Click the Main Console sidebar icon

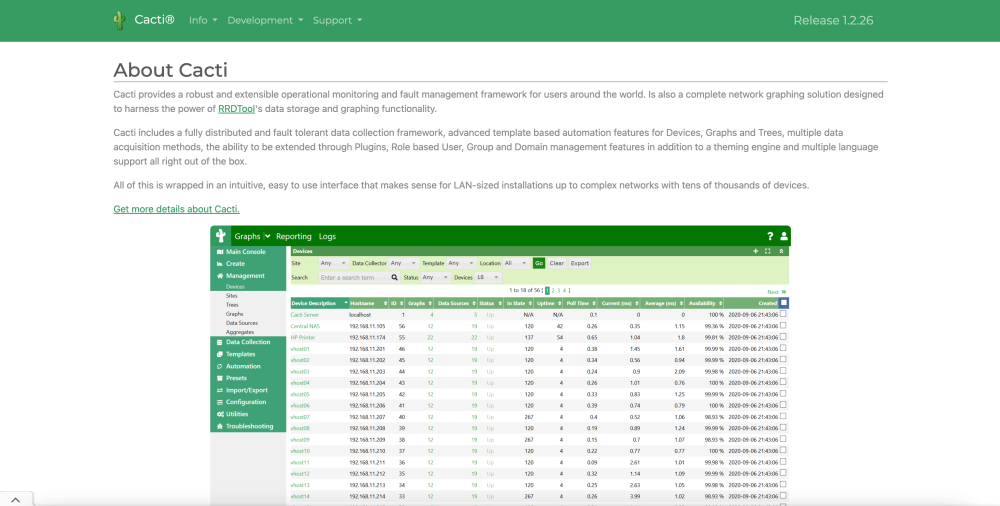point(219,252)
